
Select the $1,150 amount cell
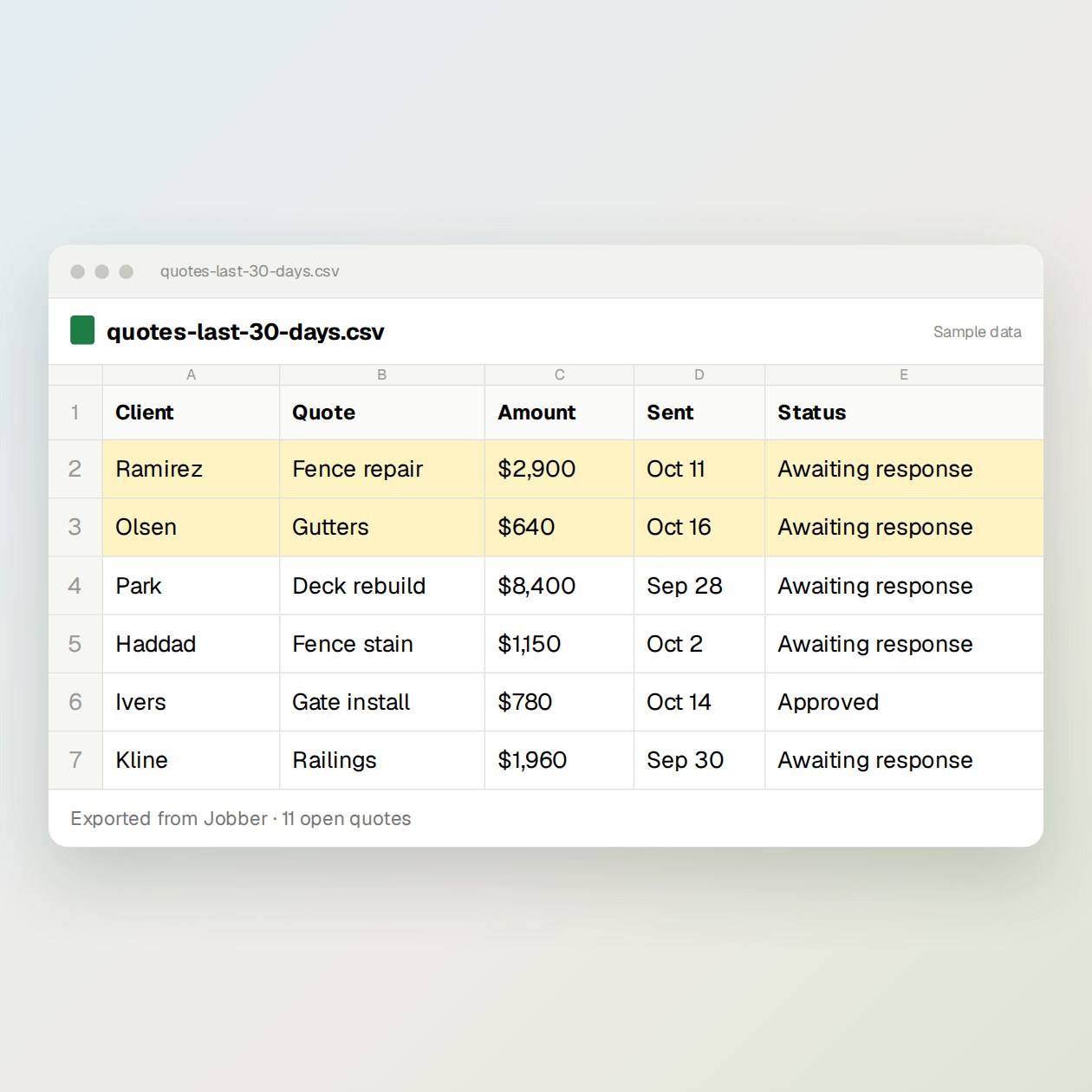coord(559,644)
